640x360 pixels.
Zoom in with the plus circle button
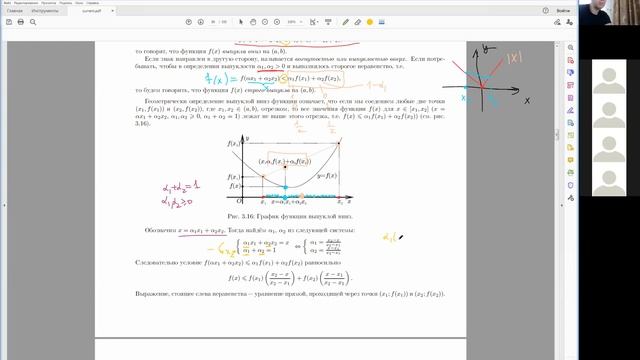[277, 22]
